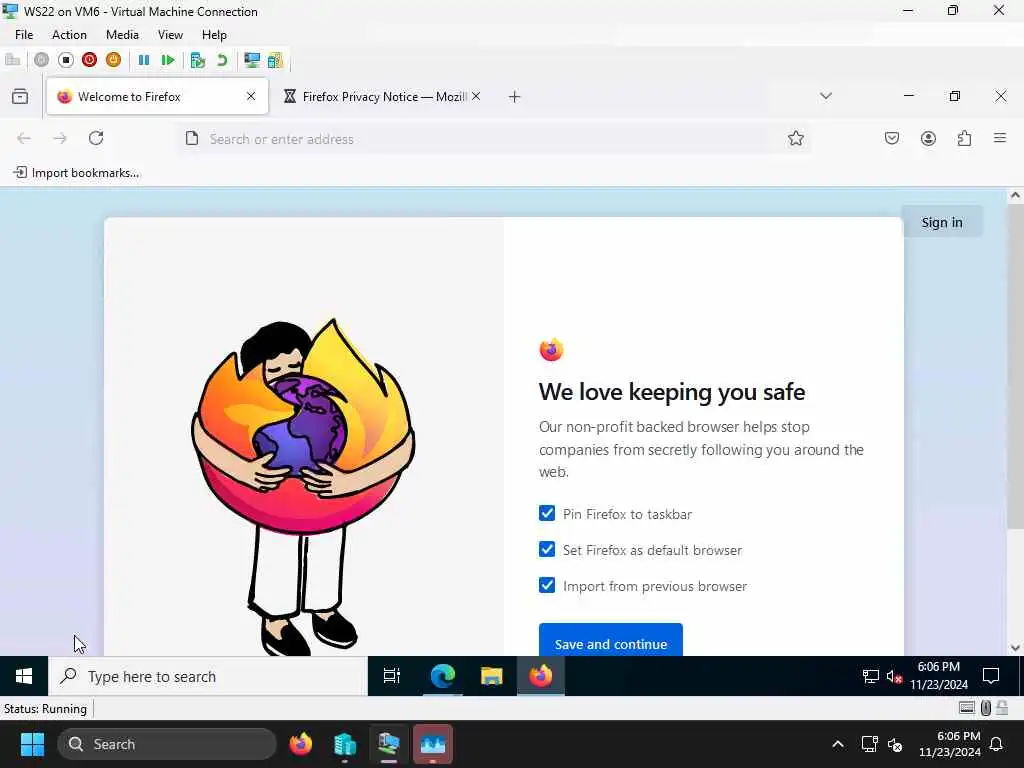Click the host taskbar Search box

point(167,744)
